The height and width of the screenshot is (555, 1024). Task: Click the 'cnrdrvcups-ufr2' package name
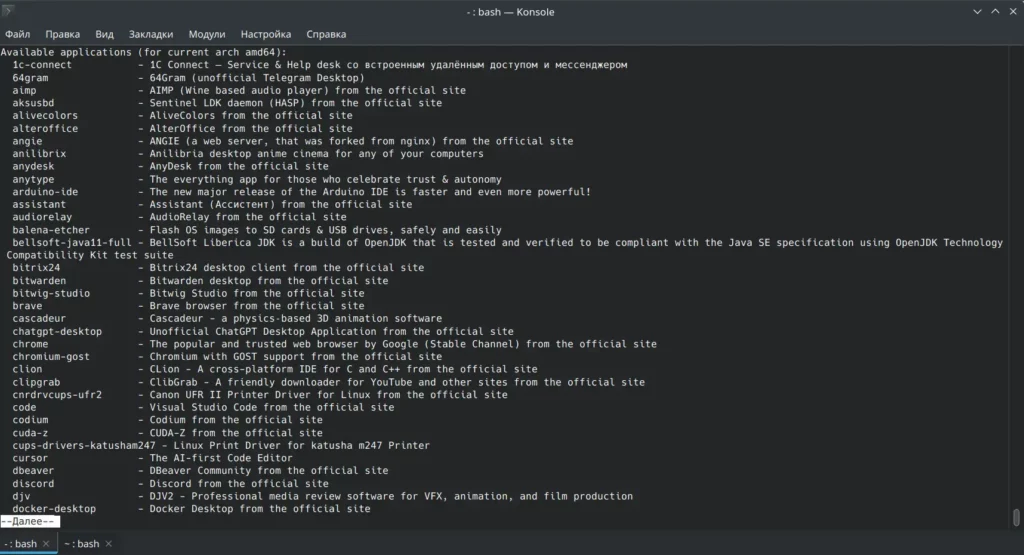[x=57, y=395]
